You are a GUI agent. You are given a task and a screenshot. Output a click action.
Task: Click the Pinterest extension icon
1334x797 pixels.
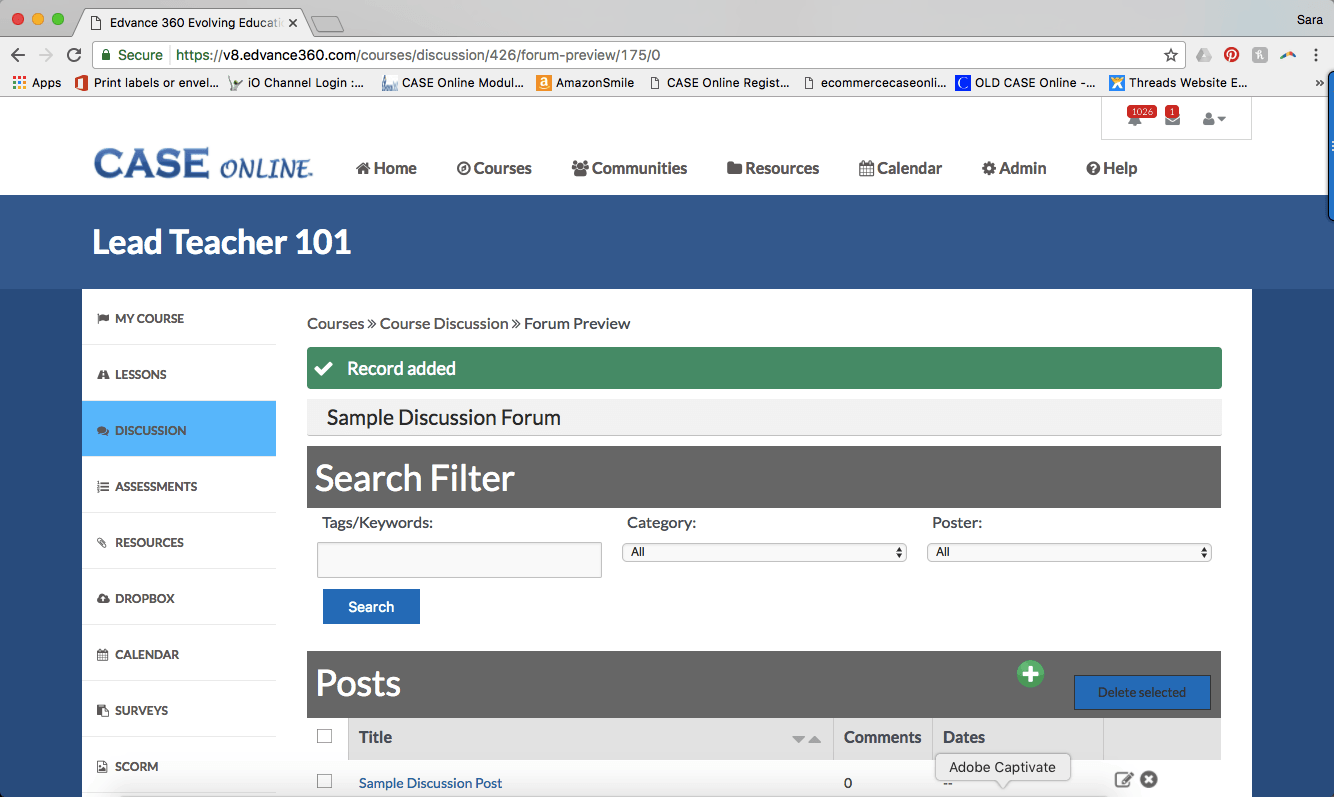click(x=1232, y=55)
